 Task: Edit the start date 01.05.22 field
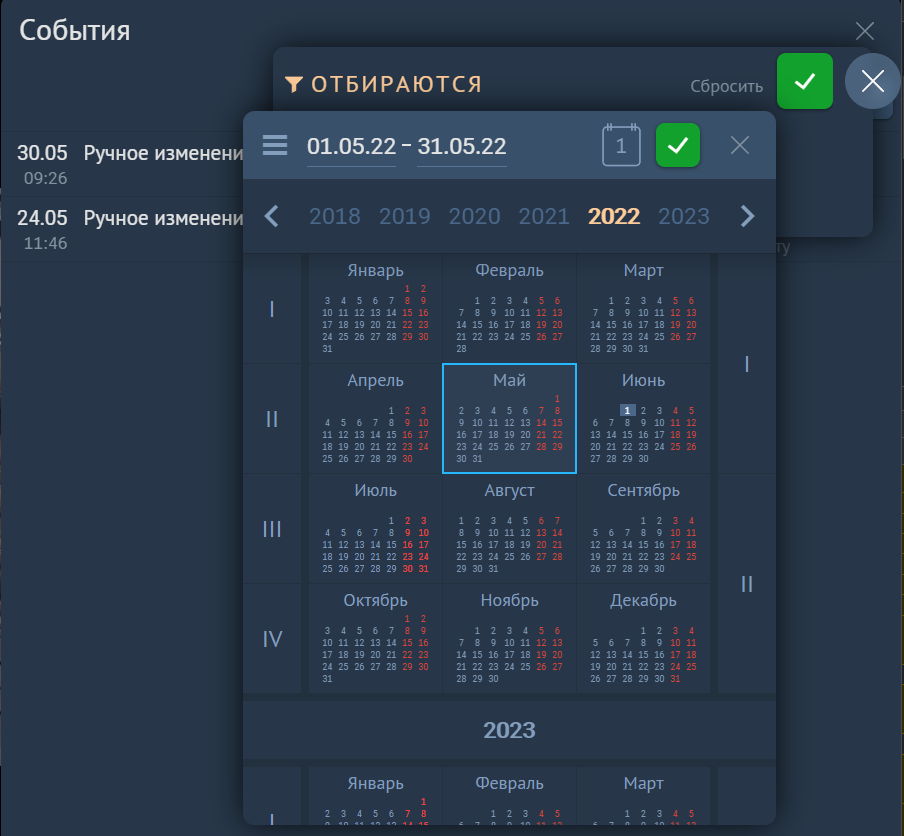(352, 146)
